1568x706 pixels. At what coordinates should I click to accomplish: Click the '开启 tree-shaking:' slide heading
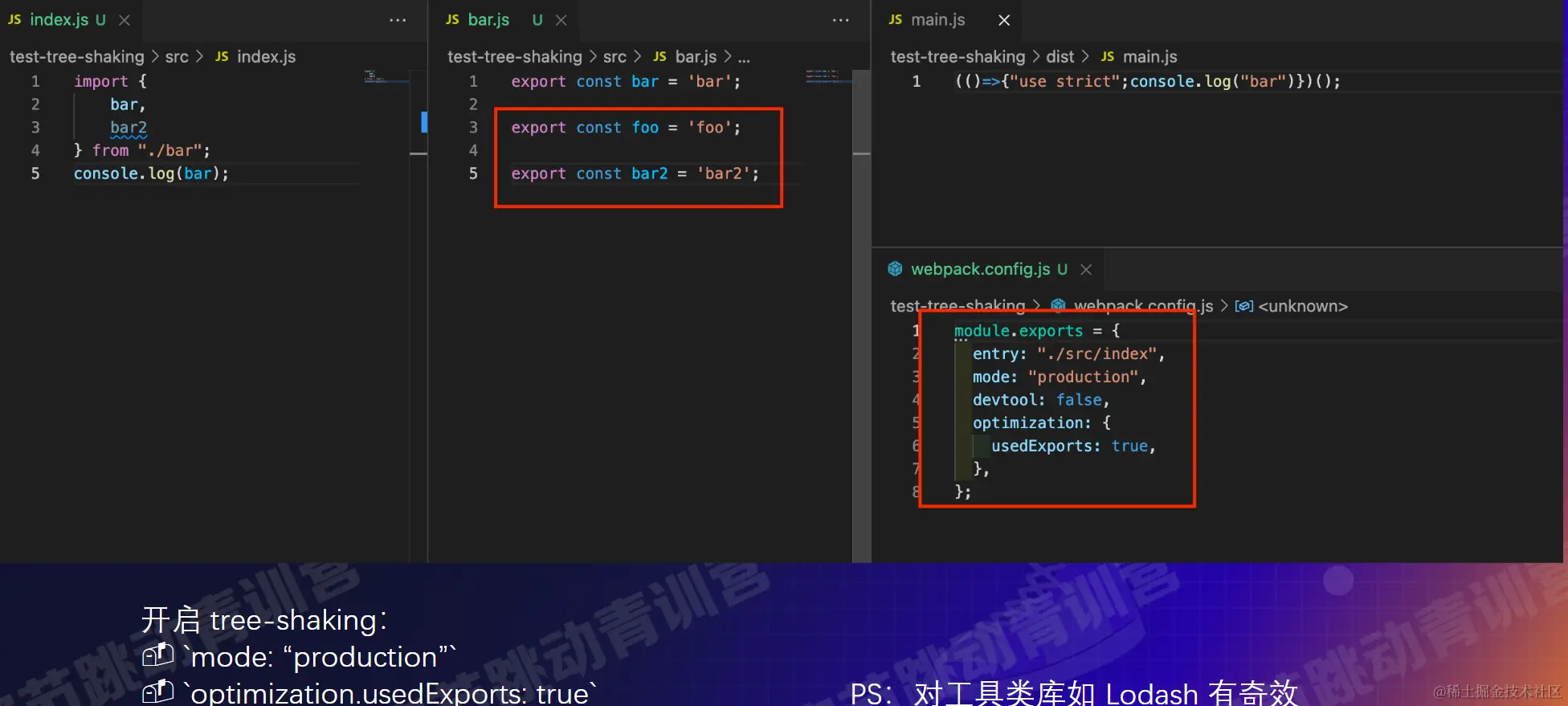pyautogui.click(x=265, y=620)
